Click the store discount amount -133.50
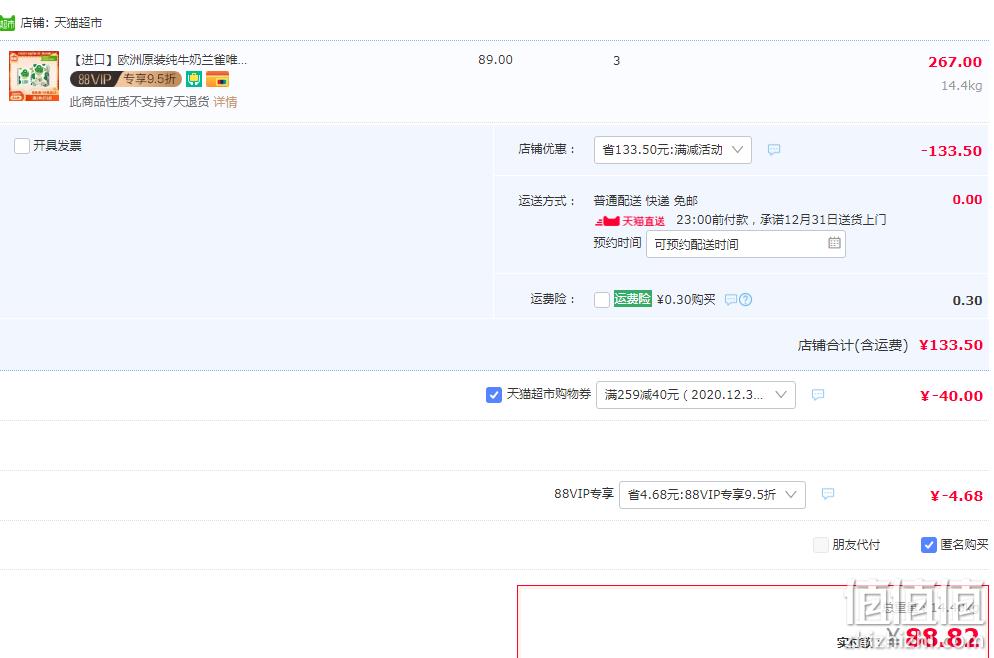This screenshot has width=994, height=658. click(951, 151)
